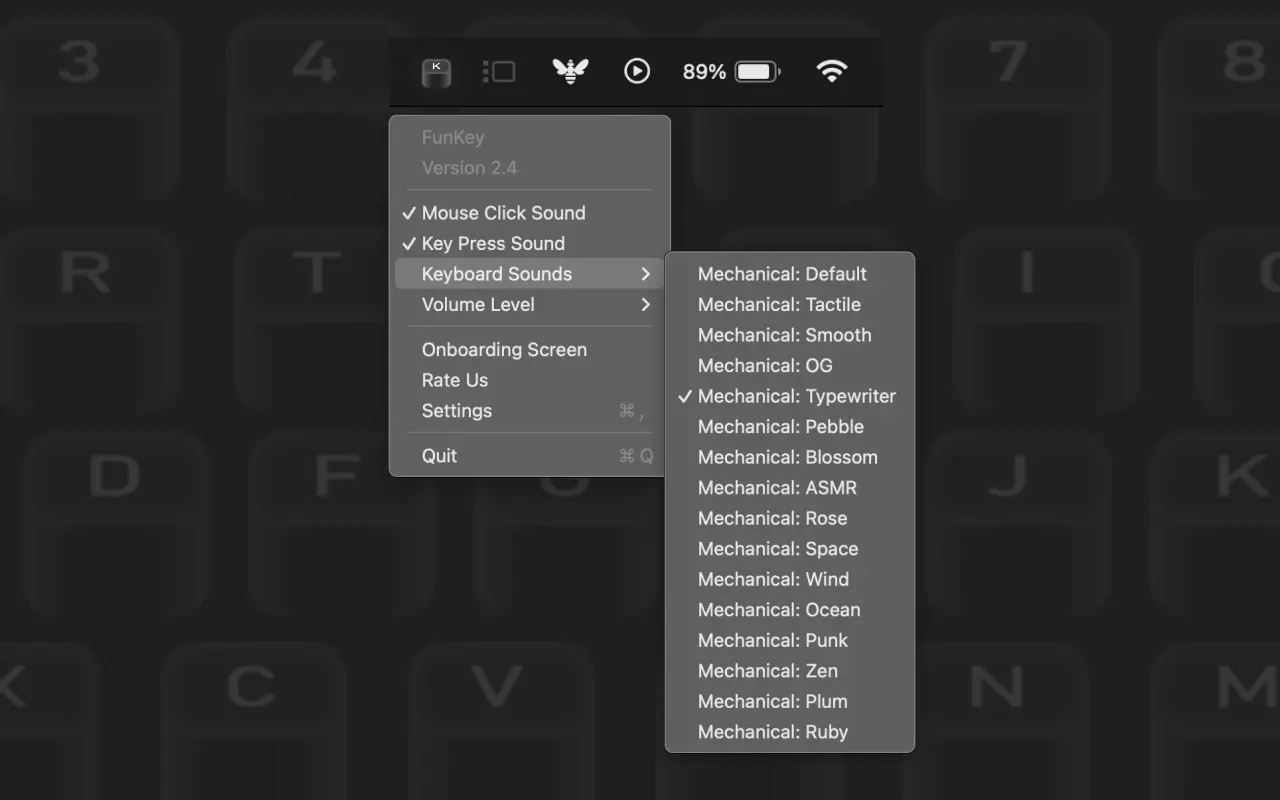Click Rate Us menu entry
The width and height of the screenshot is (1280, 800).
tap(455, 380)
